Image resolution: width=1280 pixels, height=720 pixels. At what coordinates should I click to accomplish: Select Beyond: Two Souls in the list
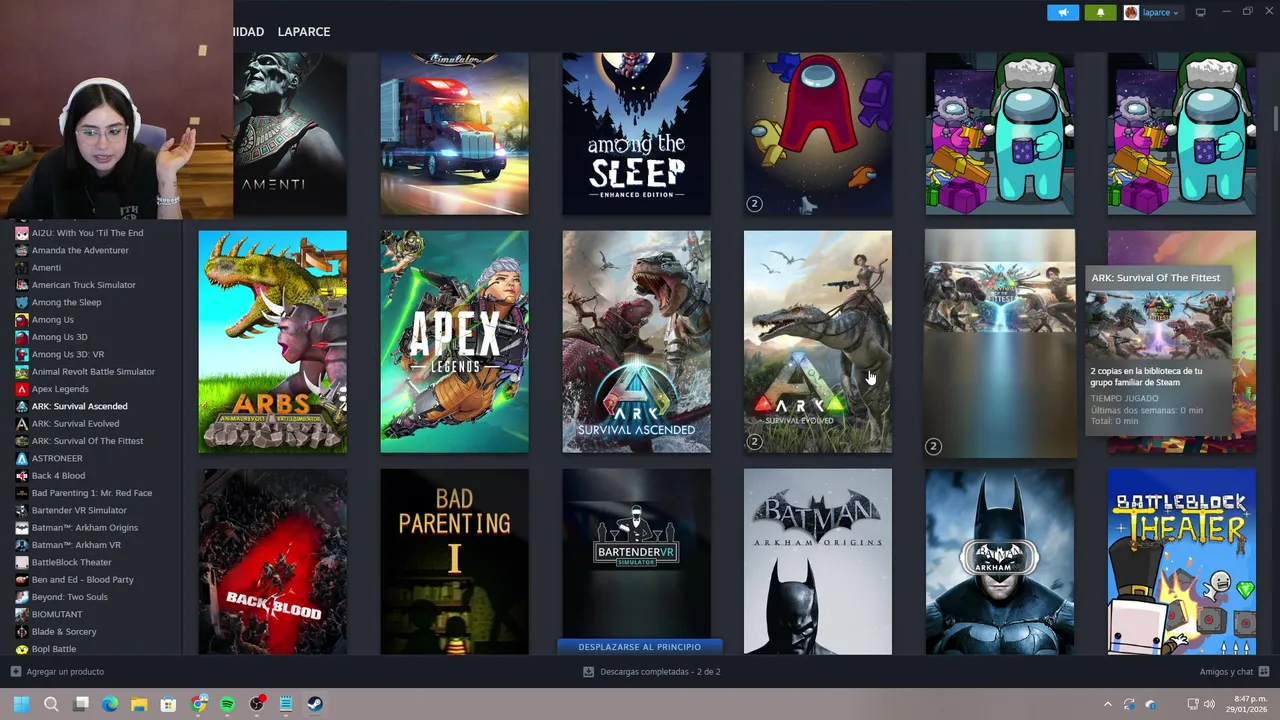(69, 597)
